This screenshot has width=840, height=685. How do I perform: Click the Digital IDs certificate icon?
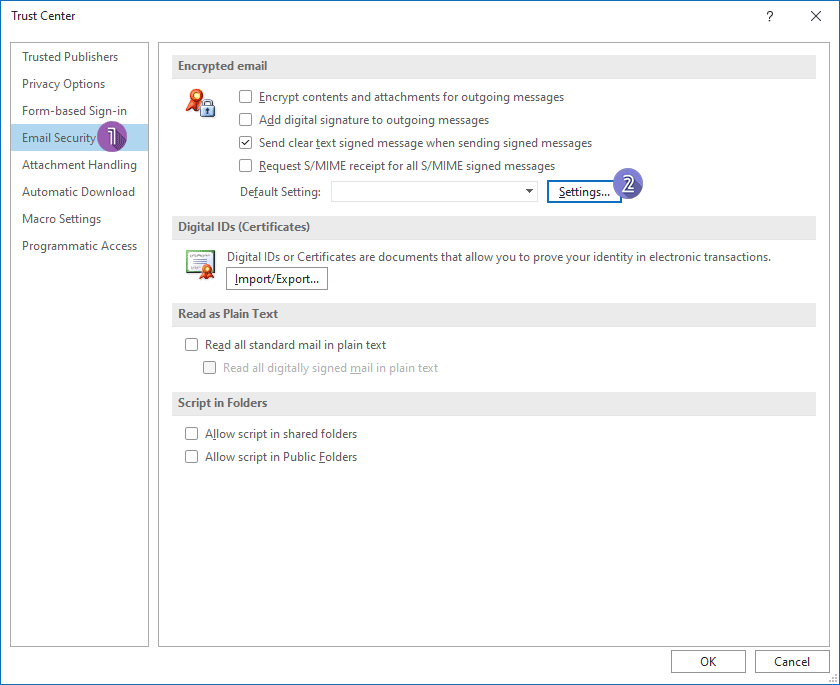pyautogui.click(x=199, y=265)
